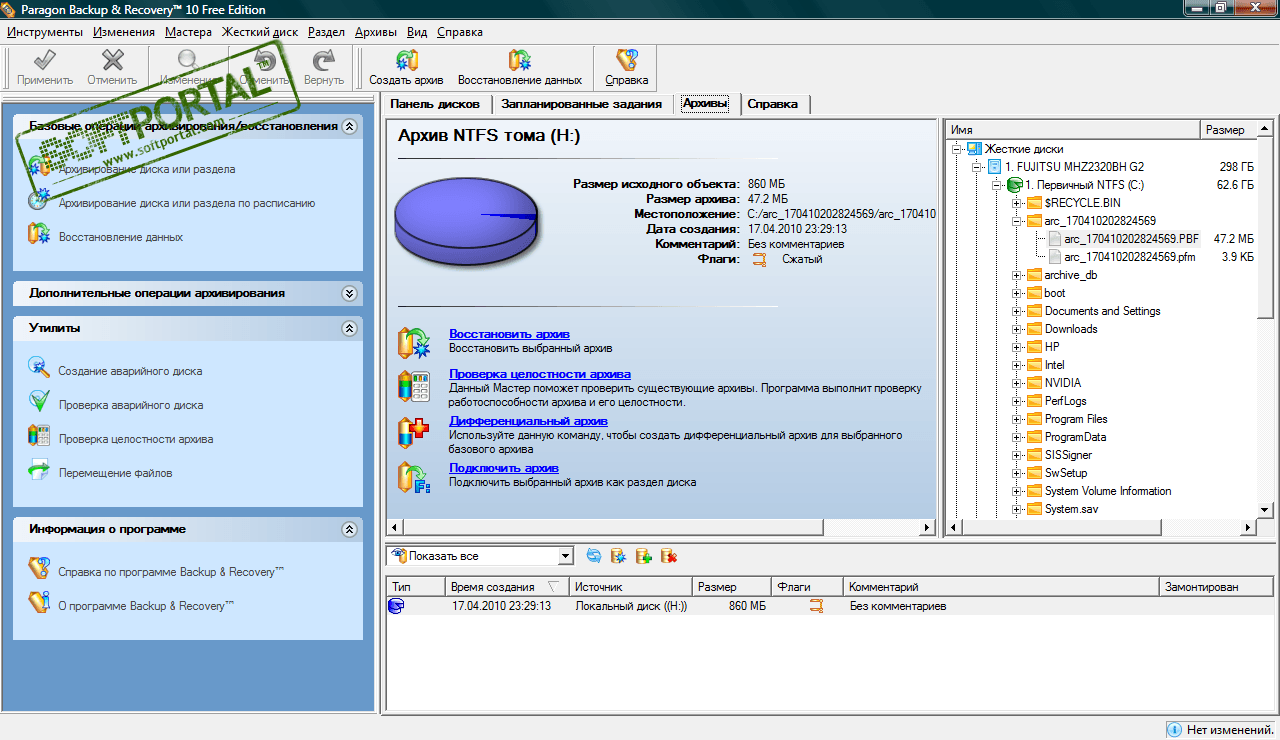Viewport: 1280px width, 740px height.
Task: Click the delete archive icon with red X
Action: coord(669,556)
